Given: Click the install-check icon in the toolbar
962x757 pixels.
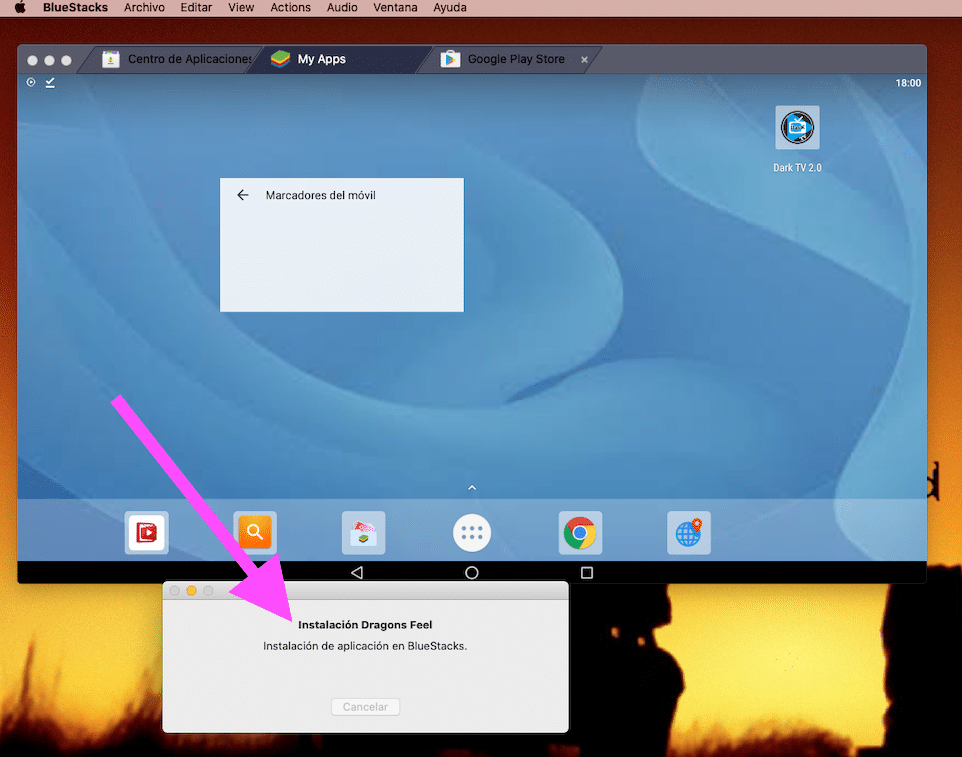Looking at the screenshot, I should [50, 83].
